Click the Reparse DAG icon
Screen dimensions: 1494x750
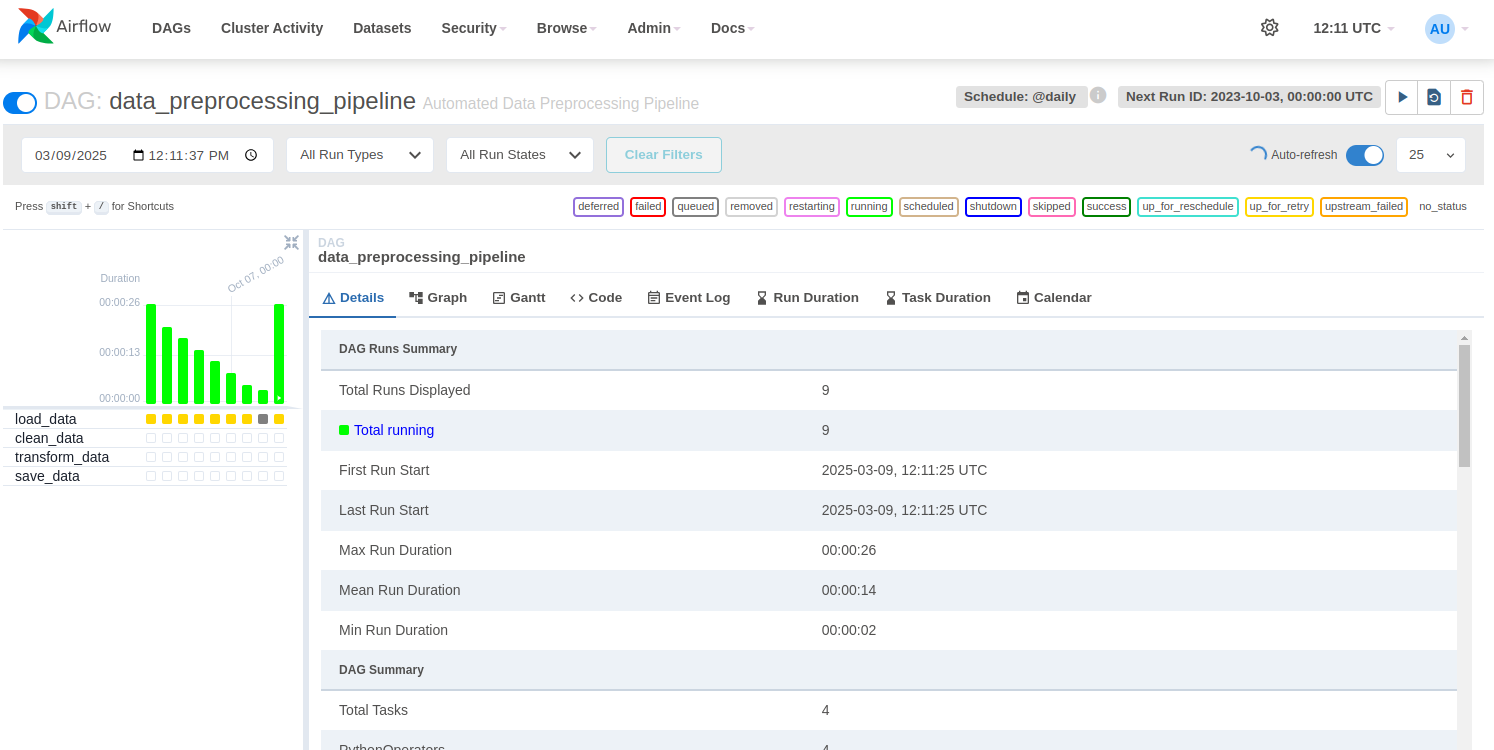click(1434, 97)
